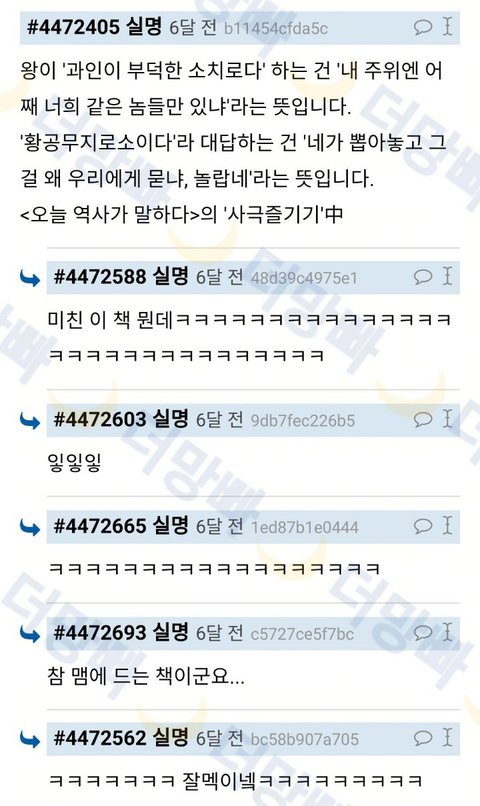This screenshot has height=806, width=480.
Task: Open comment number #4472693 link
Action: click(100, 633)
